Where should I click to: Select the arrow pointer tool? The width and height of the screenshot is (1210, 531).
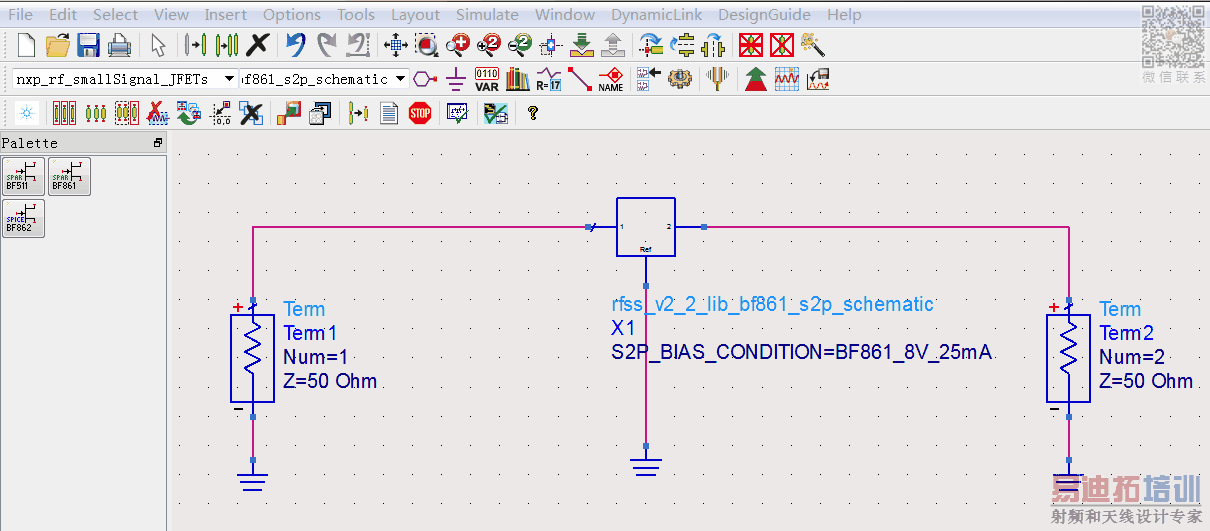[x=158, y=45]
